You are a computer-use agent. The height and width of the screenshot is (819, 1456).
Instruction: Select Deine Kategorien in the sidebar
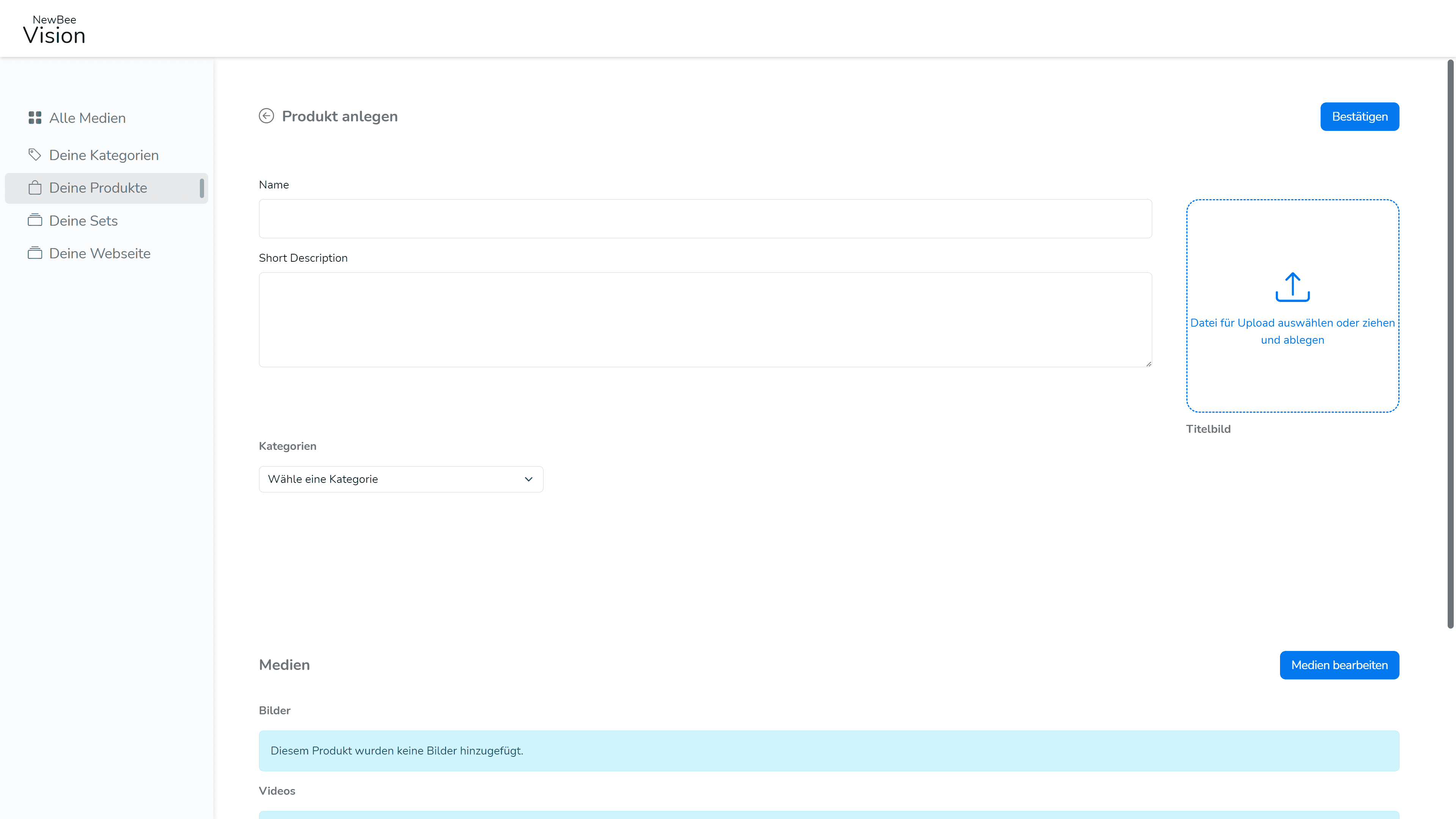pos(104,154)
